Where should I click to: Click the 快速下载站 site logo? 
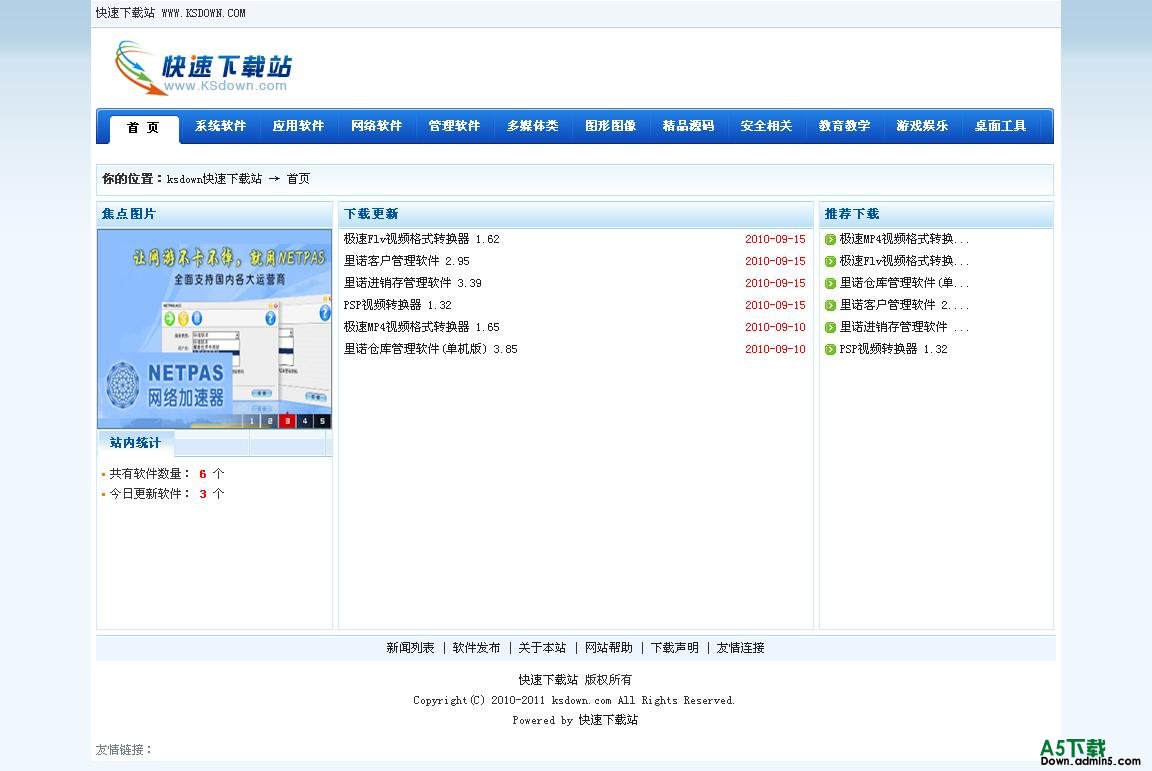[203, 68]
